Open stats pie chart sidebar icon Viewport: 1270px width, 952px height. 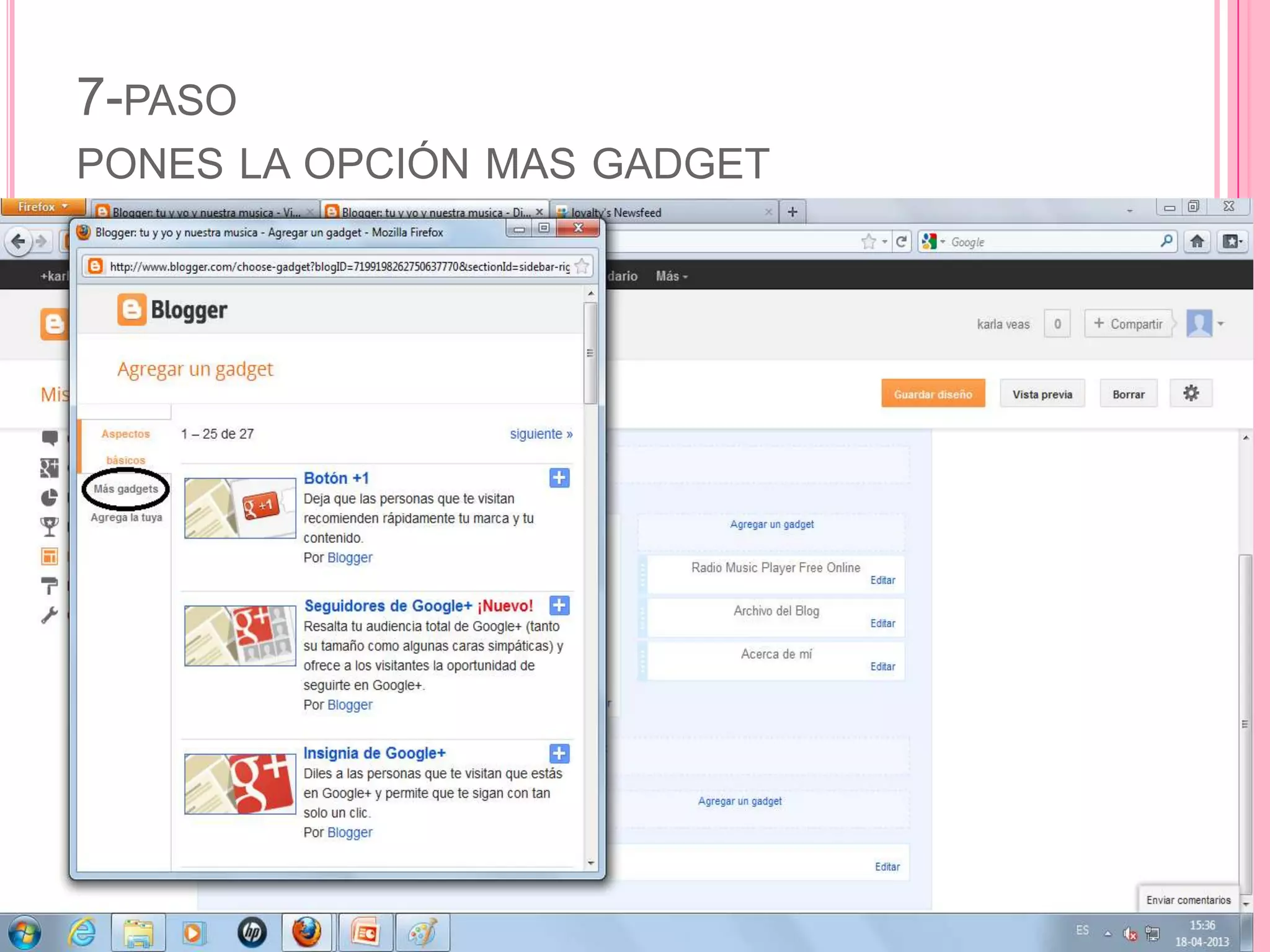point(50,498)
